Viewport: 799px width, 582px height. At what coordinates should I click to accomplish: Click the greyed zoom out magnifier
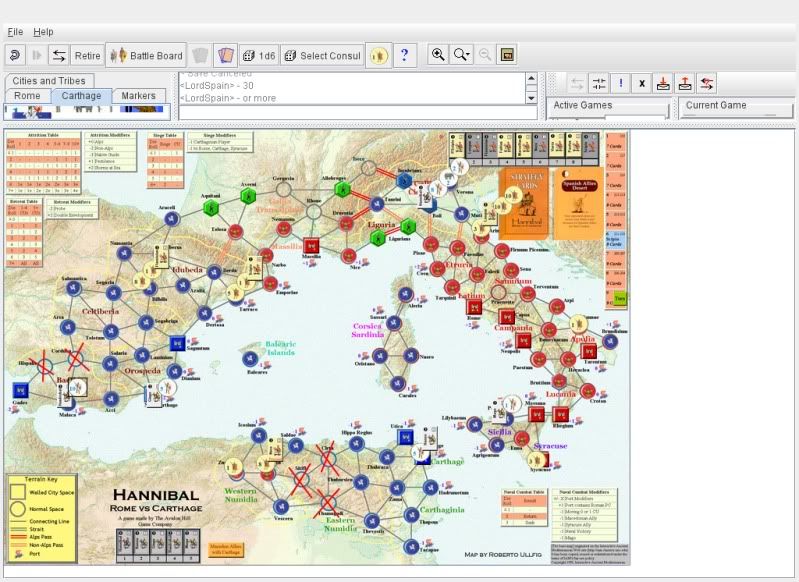(485, 55)
